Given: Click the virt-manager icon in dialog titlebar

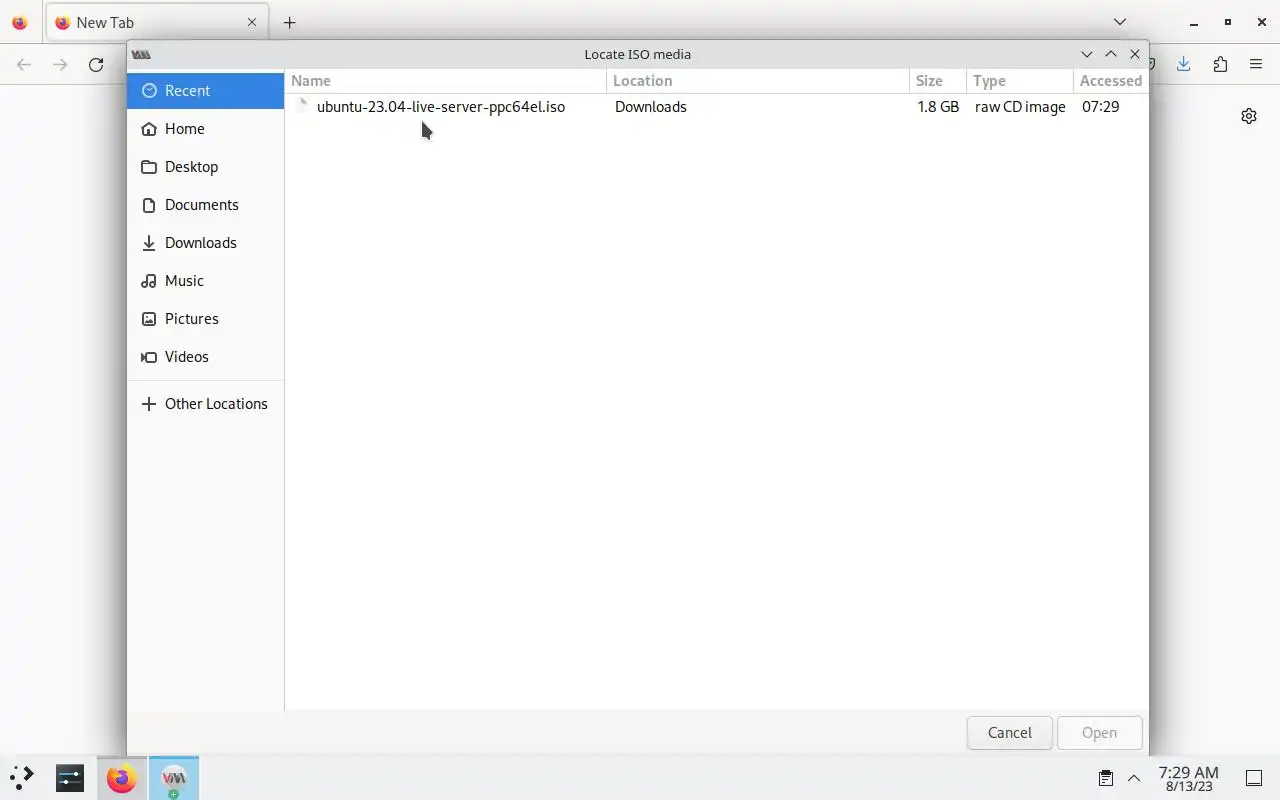Looking at the screenshot, I should (141, 54).
